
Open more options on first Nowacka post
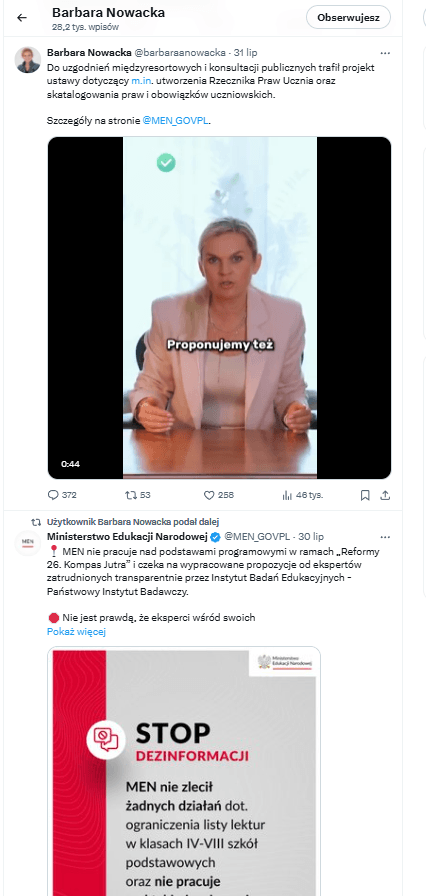[x=385, y=53]
